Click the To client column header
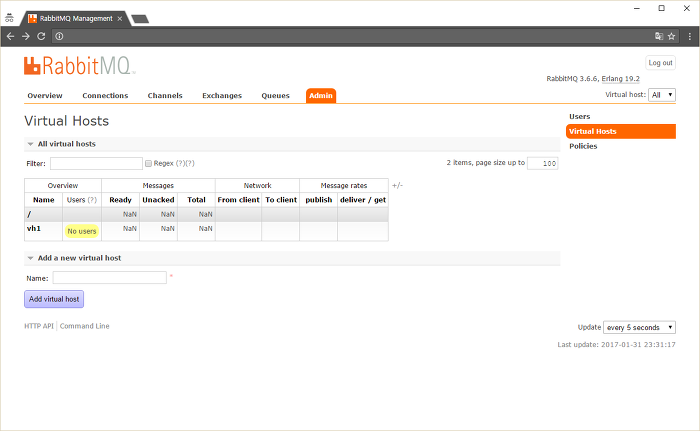This screenshot has height=431, width=700. pos(281,200)
